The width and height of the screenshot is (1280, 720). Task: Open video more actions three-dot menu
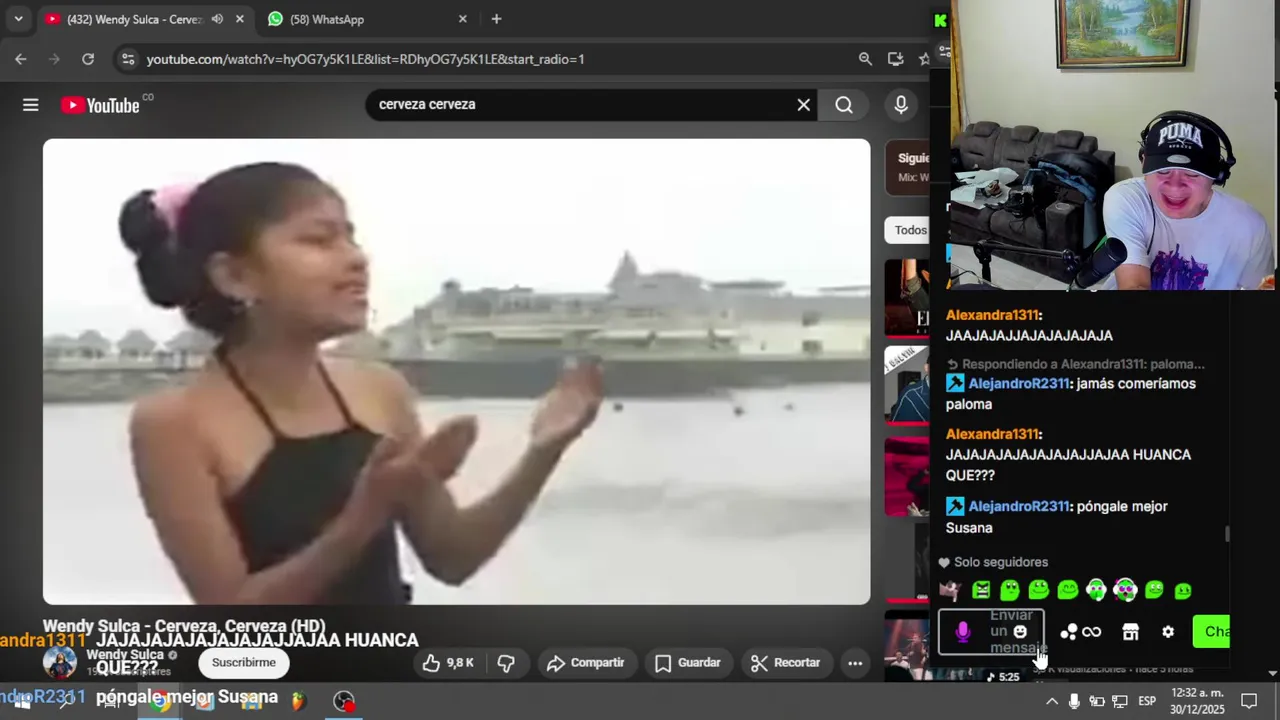click(855, 663)
